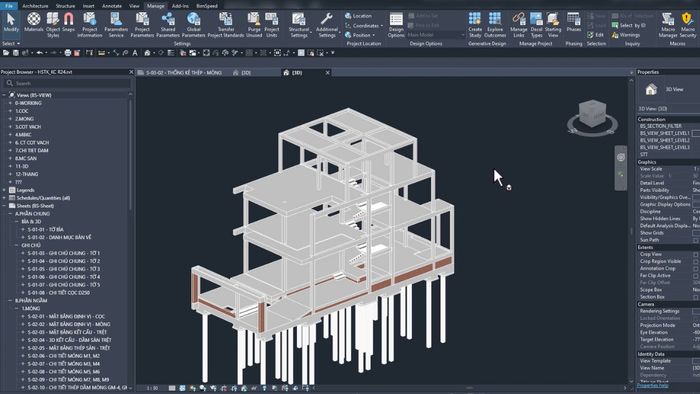Click the 3D view vertical scrollbar

coord(631,231)
